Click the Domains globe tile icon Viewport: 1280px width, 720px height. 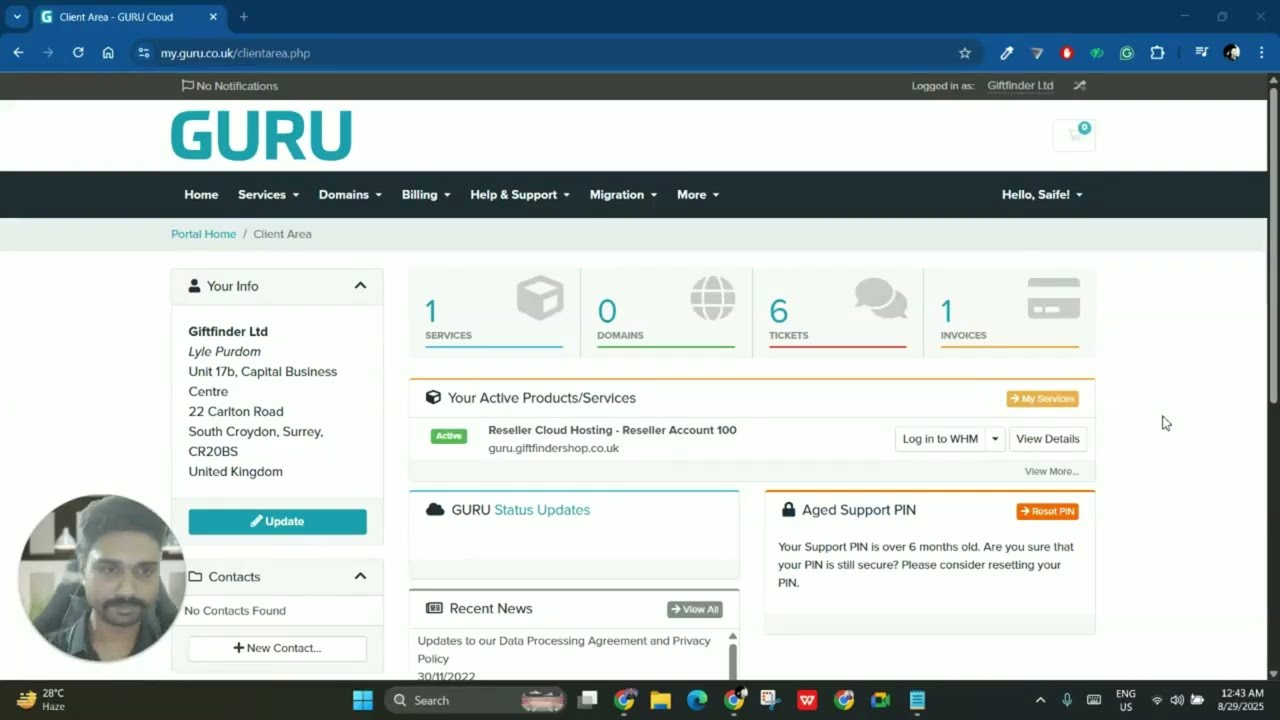[713, 299]
